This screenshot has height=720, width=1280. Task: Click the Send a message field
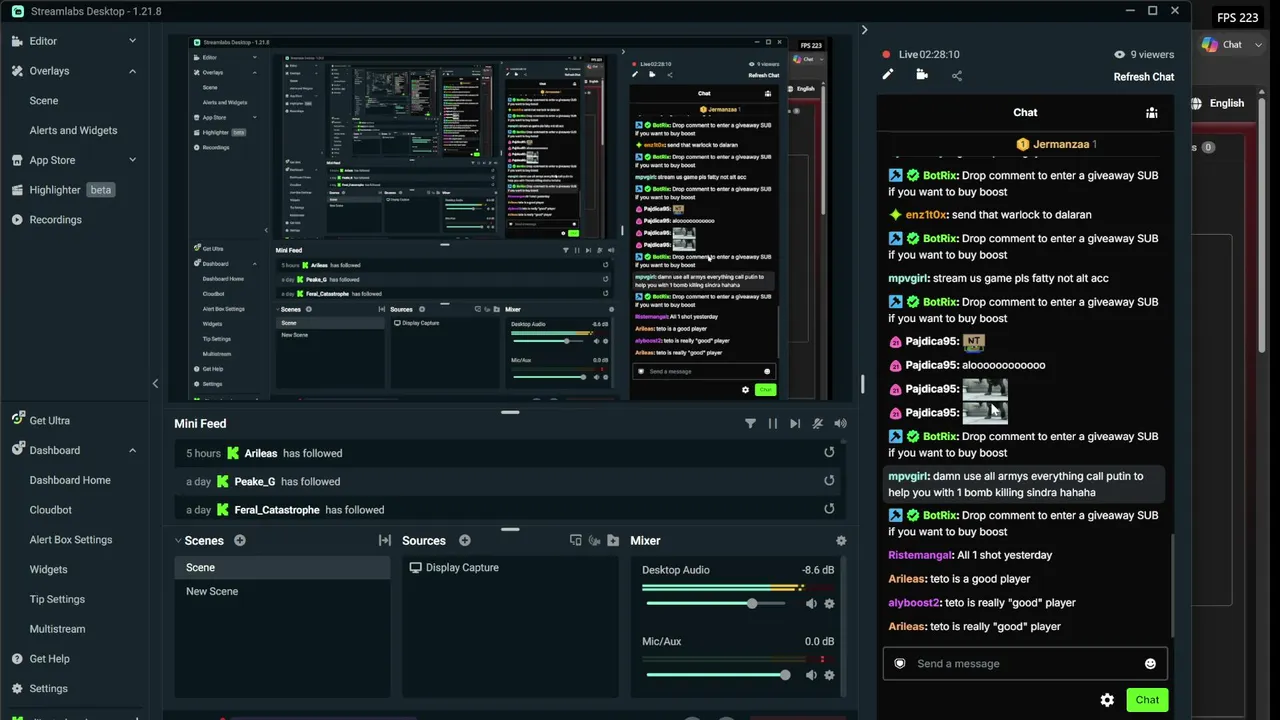click(x=1025, y=664)
